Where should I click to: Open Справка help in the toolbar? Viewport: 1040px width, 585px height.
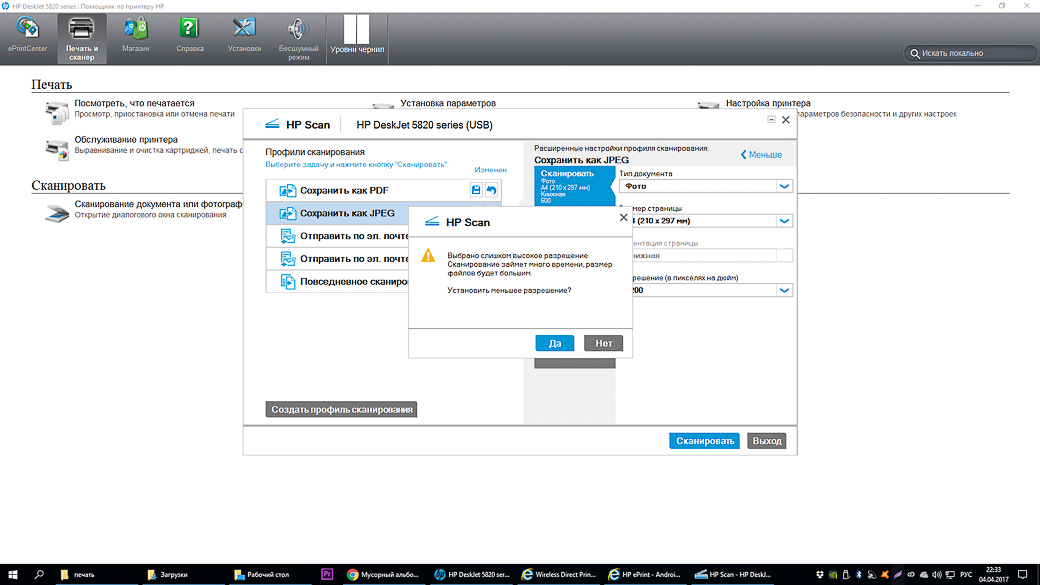pyautogui.click(x=190, y=35)
